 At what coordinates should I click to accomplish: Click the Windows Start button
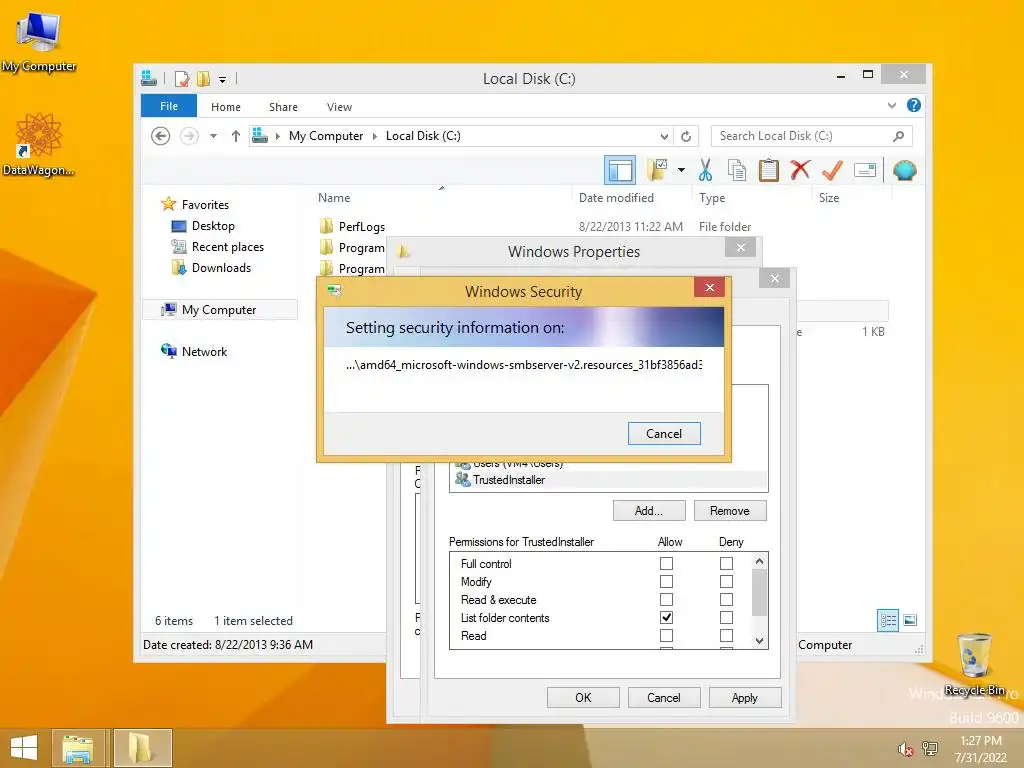tap(24, 748)
